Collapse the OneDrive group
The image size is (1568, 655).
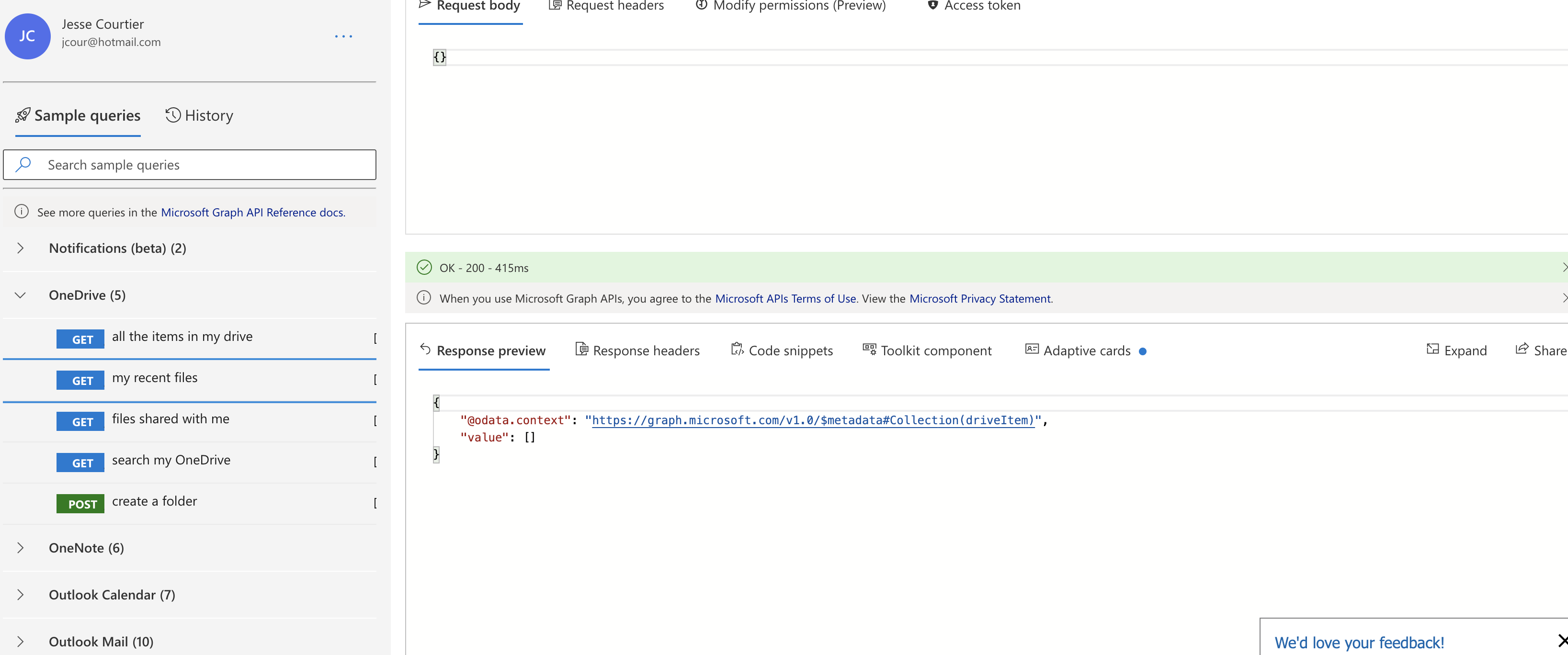coord(21,295)
